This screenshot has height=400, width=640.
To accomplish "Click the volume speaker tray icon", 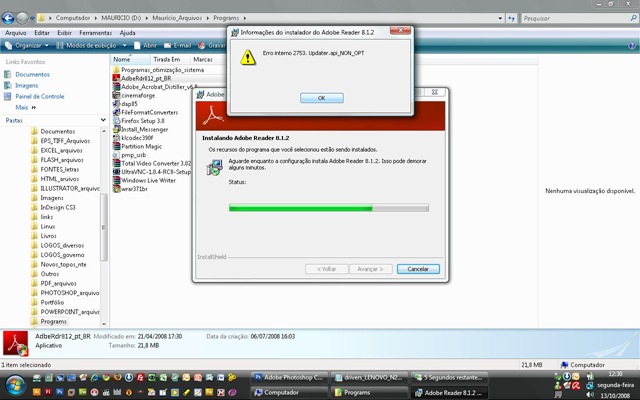I will (590, 394).
